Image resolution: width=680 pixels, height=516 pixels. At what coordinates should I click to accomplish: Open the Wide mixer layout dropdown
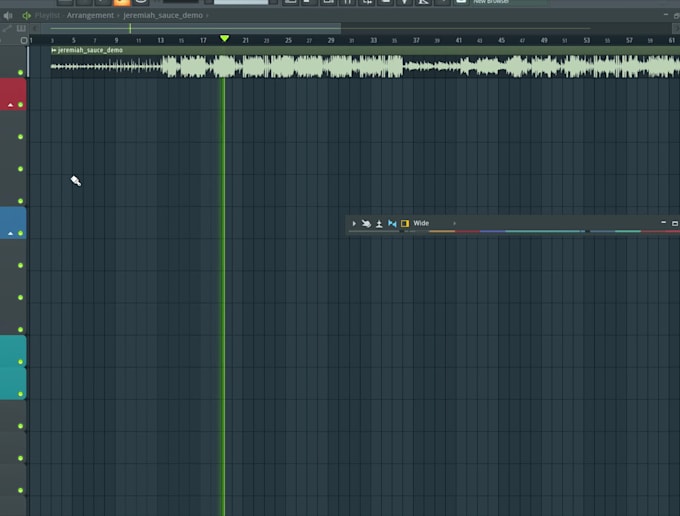[x=421, y=223]
